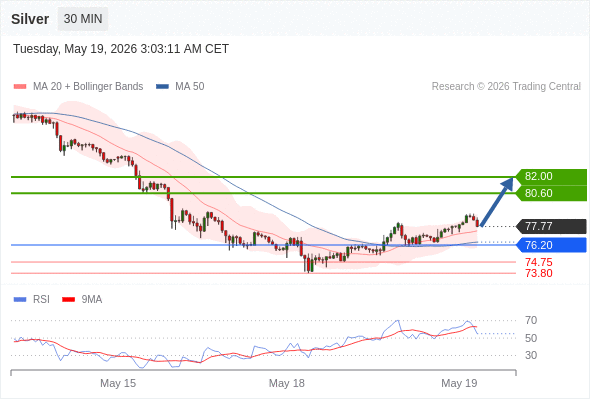Click the Research © 2026 Trading Central credit
590x400 pixels.
pyautogui.click(x=506, y=87)
